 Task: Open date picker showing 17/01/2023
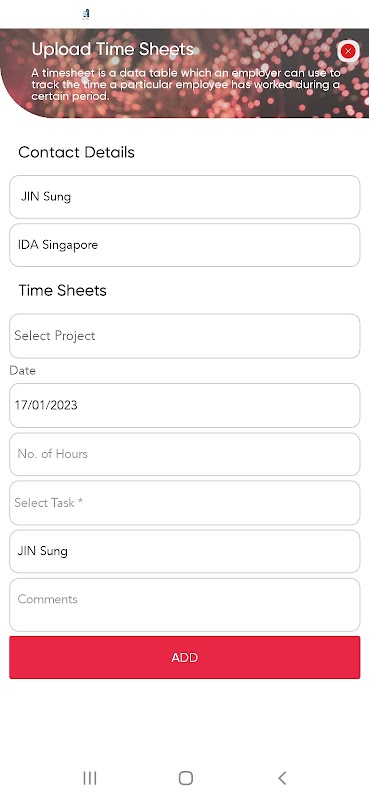click(x=185, y=405)
